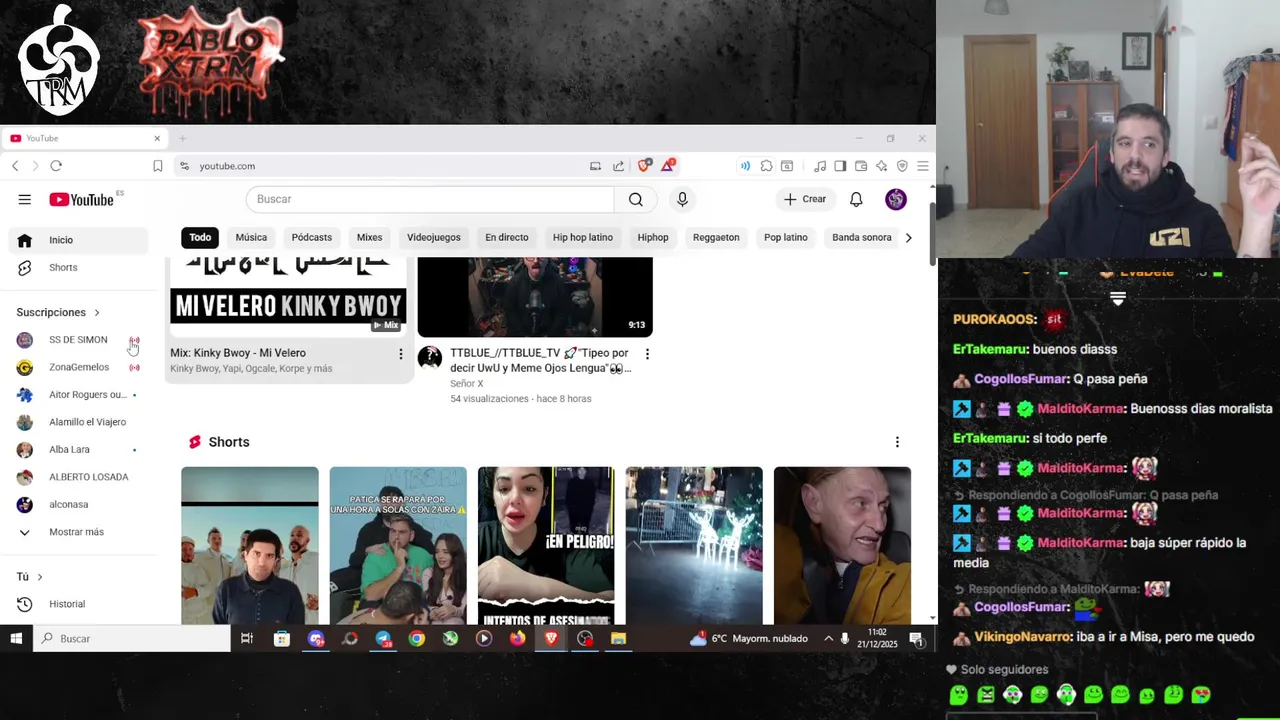
Task: Open Historial in the sidebar
Action: point(78,604)
